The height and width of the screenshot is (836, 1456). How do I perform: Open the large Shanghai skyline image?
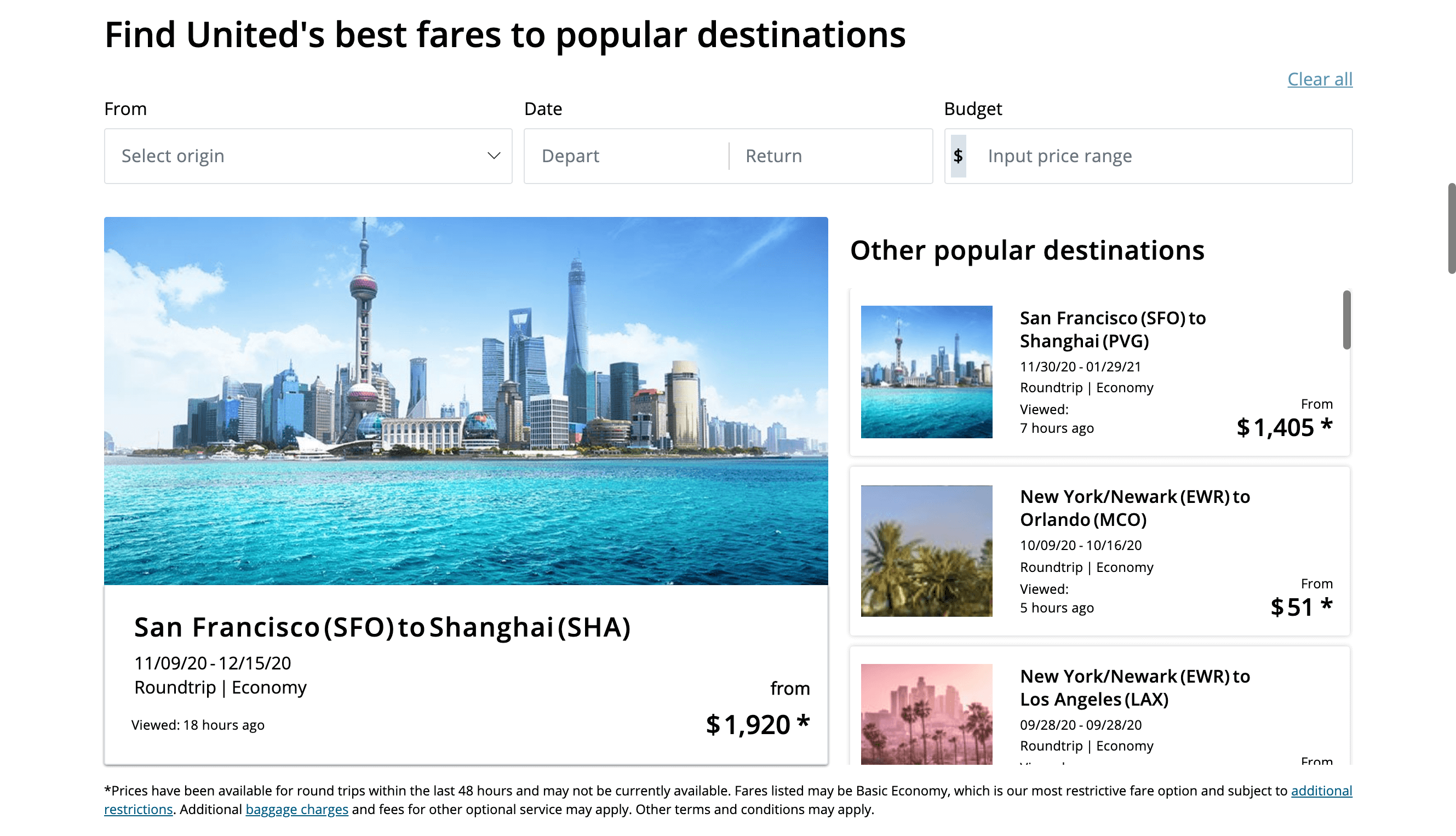click(x=466, y=401)
